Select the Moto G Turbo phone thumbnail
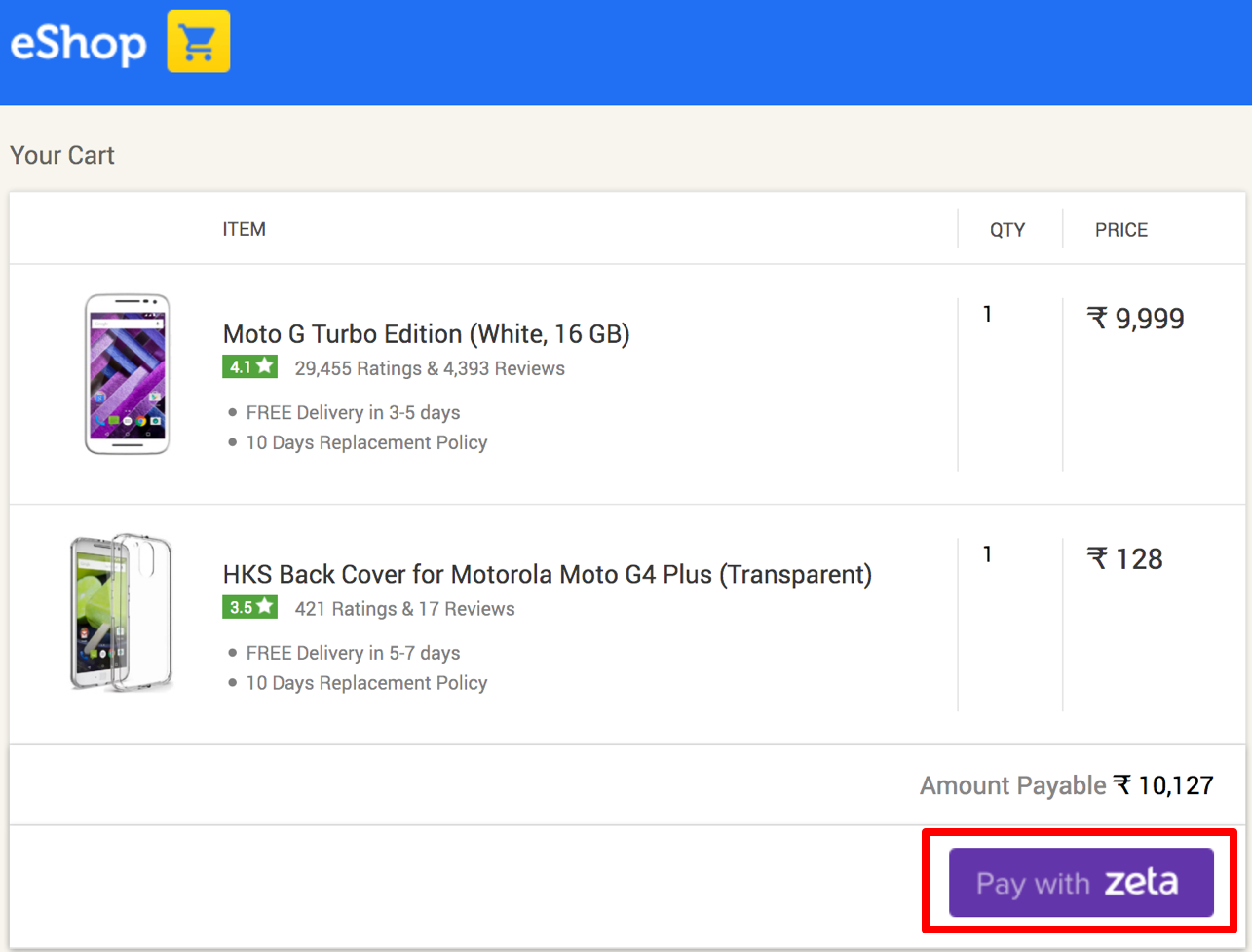Viewport: 1252px width, 952px height. coord(127,374)
